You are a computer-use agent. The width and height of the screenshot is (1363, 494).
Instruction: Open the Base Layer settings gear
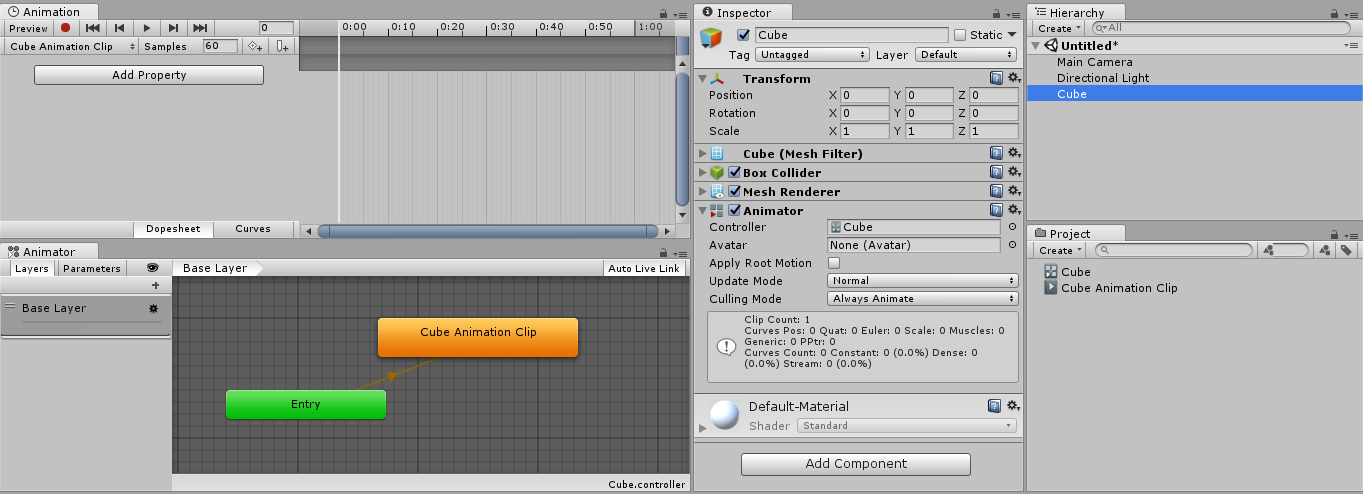pos(153,309)
